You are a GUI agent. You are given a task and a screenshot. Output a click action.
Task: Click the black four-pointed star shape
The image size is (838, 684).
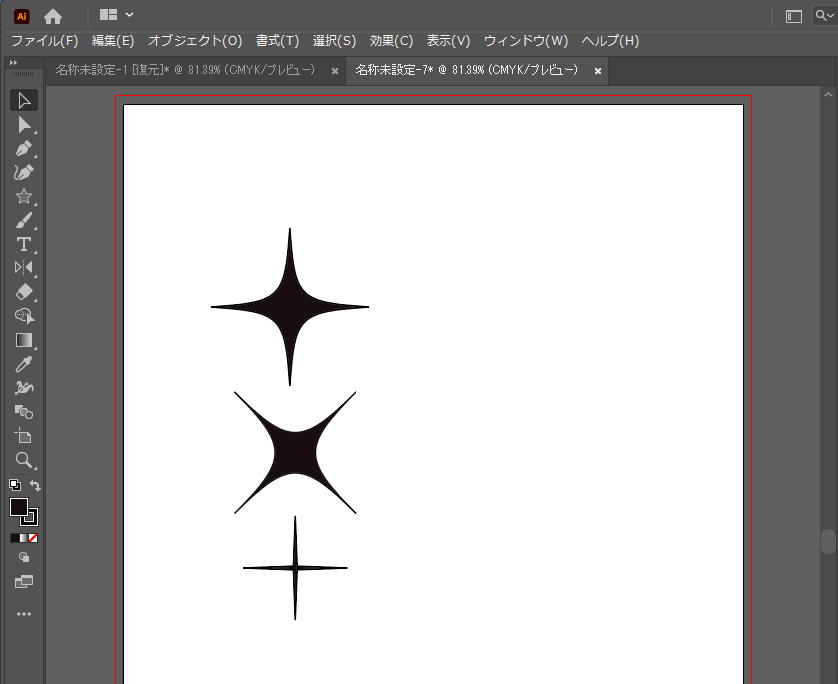pyautogui.click(x=290, y=306)
